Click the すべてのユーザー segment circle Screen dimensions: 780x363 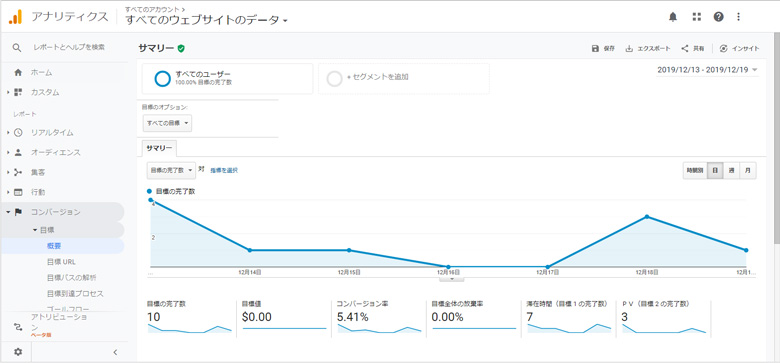click(163, 79)
